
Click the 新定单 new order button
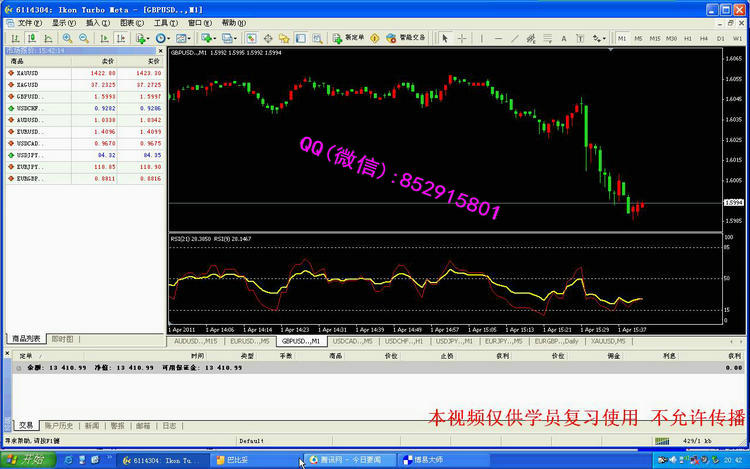(352, 38)
